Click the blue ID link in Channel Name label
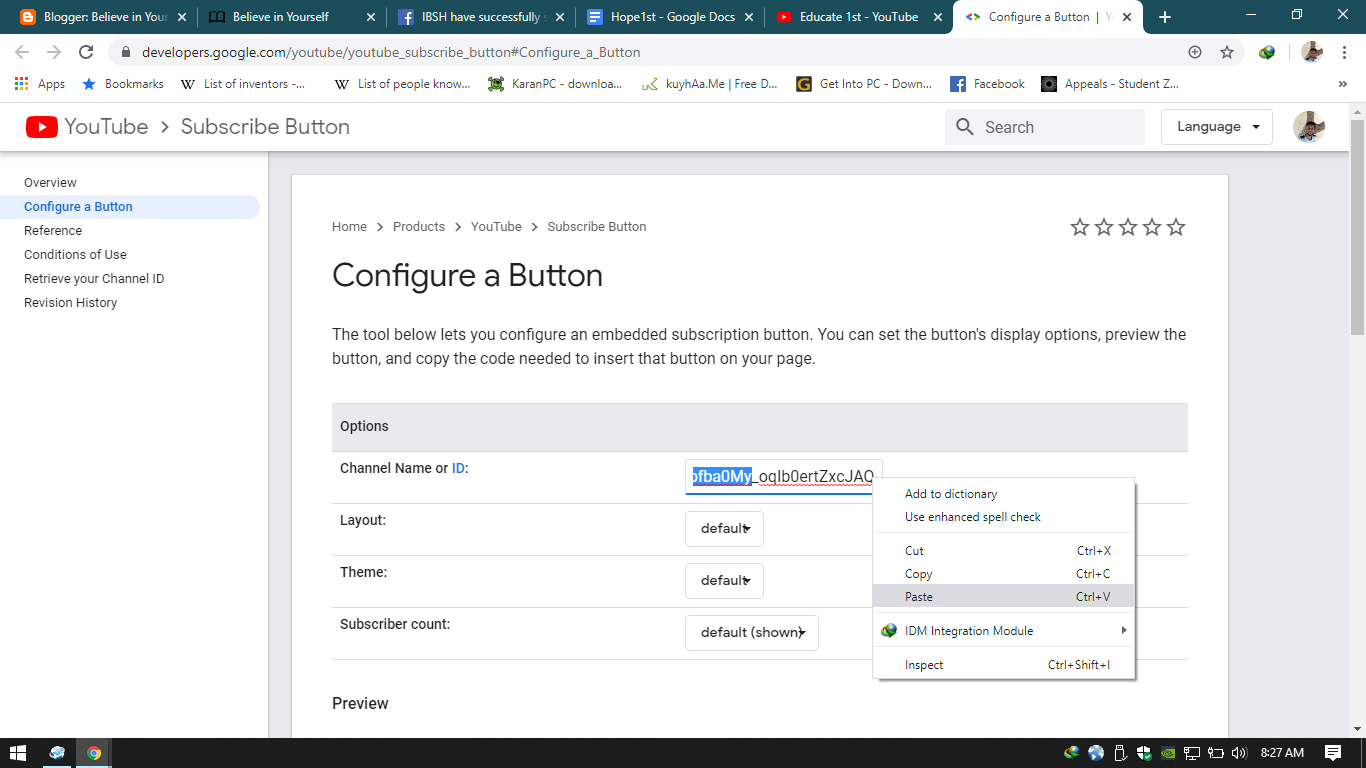This screenshot has height=768, width=1366. point(458,468)
